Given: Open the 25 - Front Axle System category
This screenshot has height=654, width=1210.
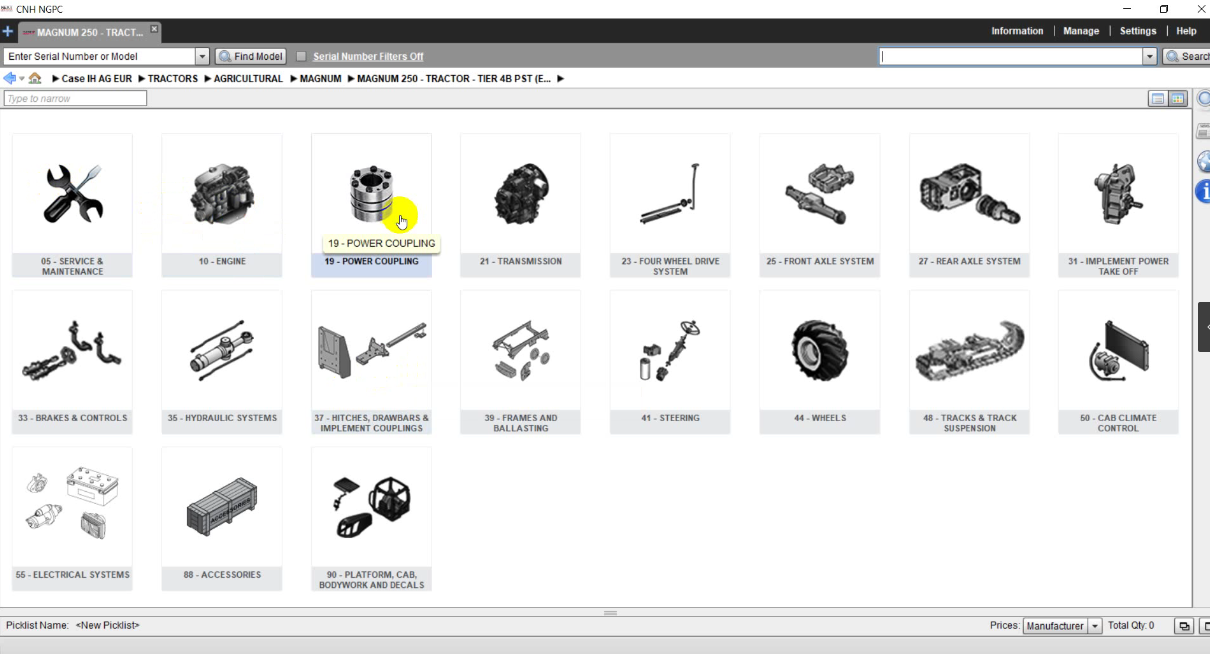Looking at the screenshot, I should pos(820,205).
